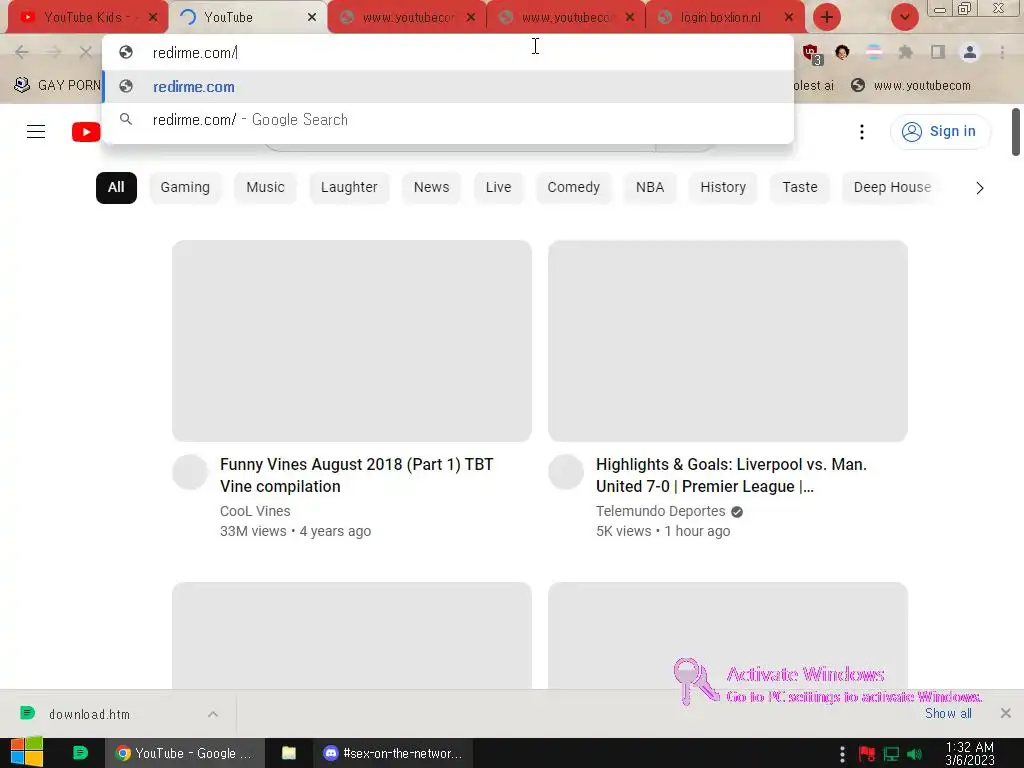Image resolution: width=1024 pixels, height=768 pixels.
Task: Select the All category chip
Action: click(116, 187)
